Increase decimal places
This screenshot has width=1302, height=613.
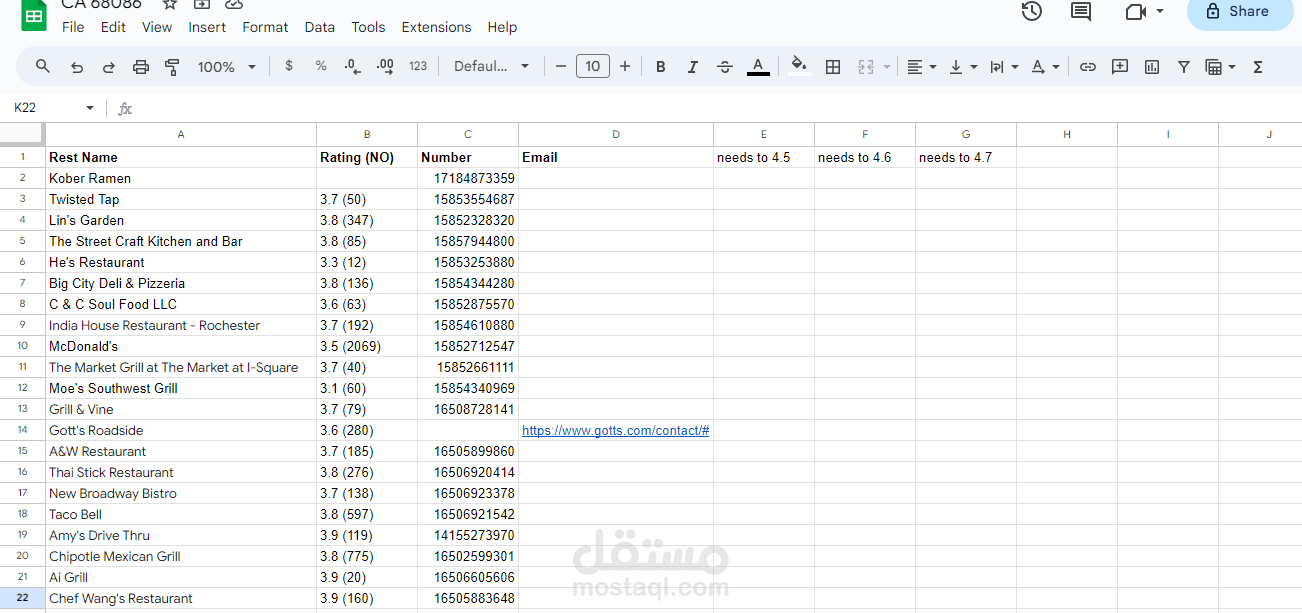385,66
